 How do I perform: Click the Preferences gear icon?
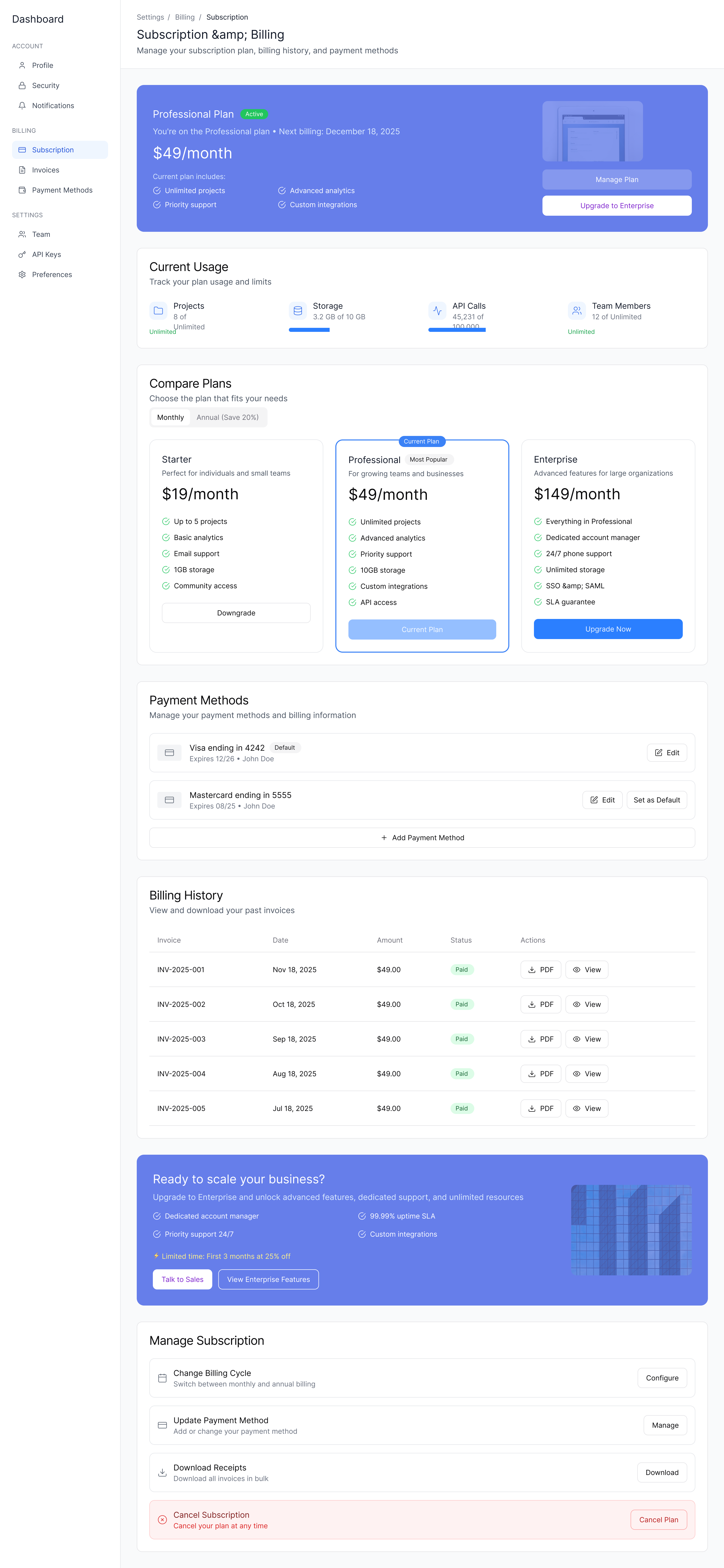click(x=23, y=275)
